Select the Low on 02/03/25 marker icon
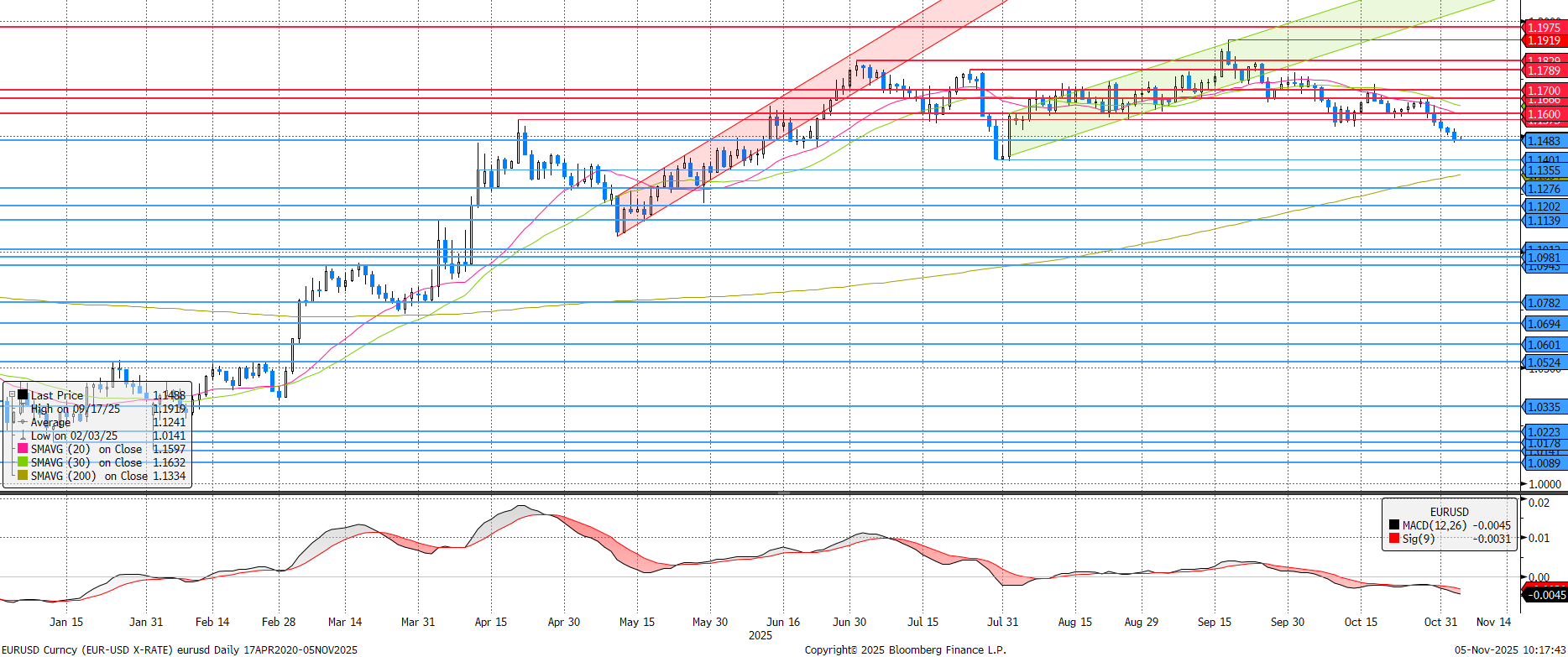Image resolution: width=1568 pixels, height=657 pixels. tap(23, 435)
